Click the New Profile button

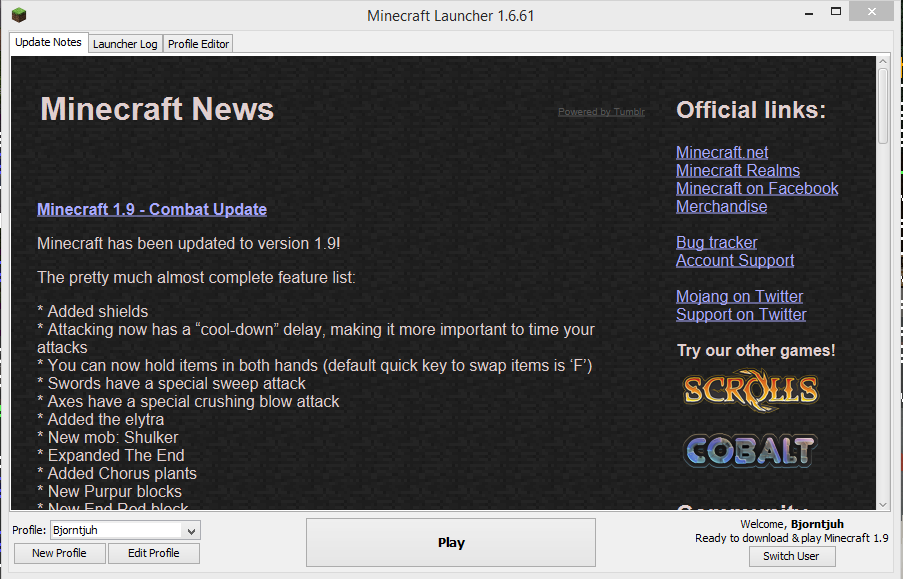pos(59,553)
